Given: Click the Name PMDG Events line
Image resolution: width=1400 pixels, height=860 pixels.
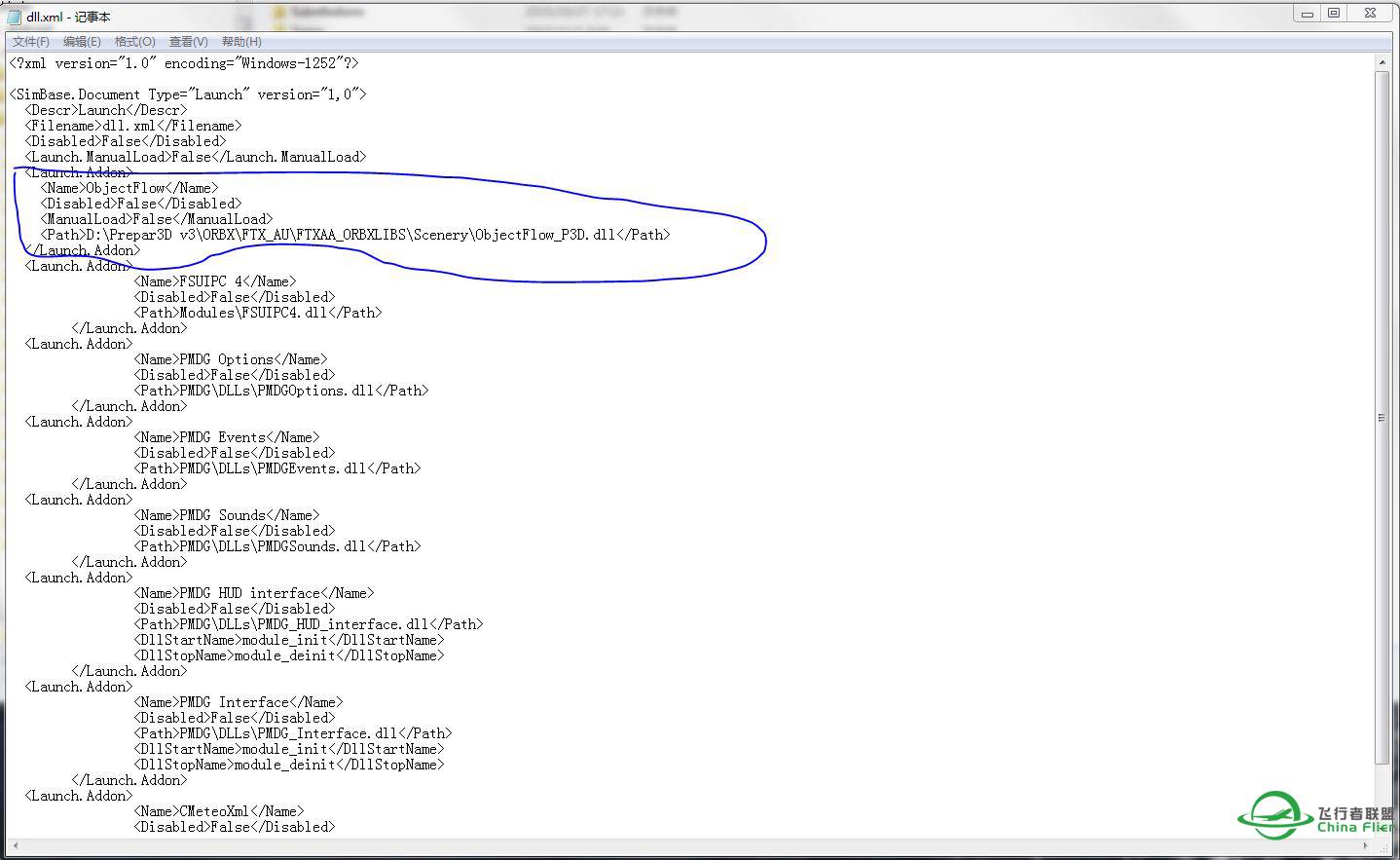Looking at the screenshot, I should click(x=227, y=437).
